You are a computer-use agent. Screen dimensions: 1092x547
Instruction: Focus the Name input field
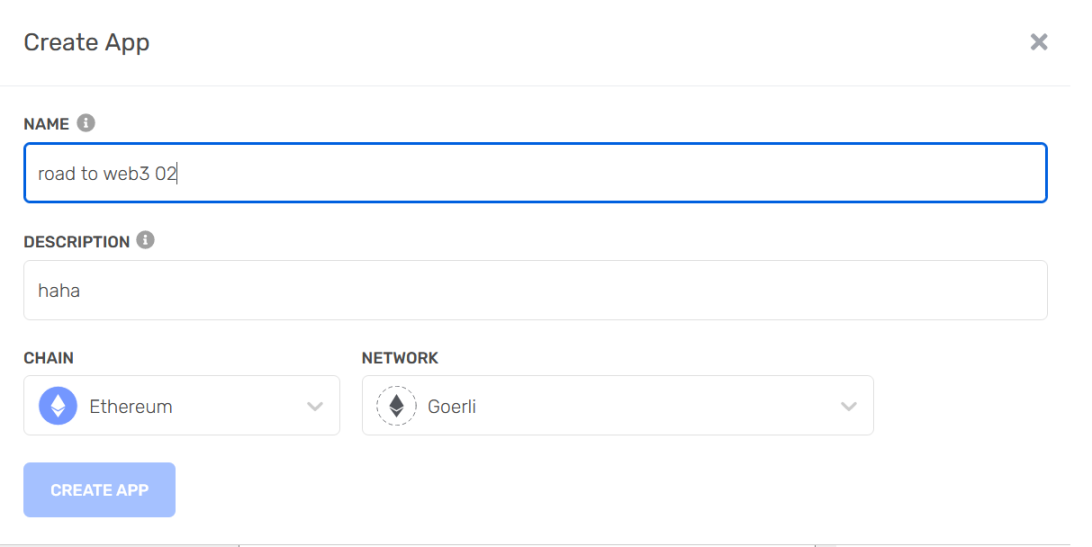click(600, 173)
